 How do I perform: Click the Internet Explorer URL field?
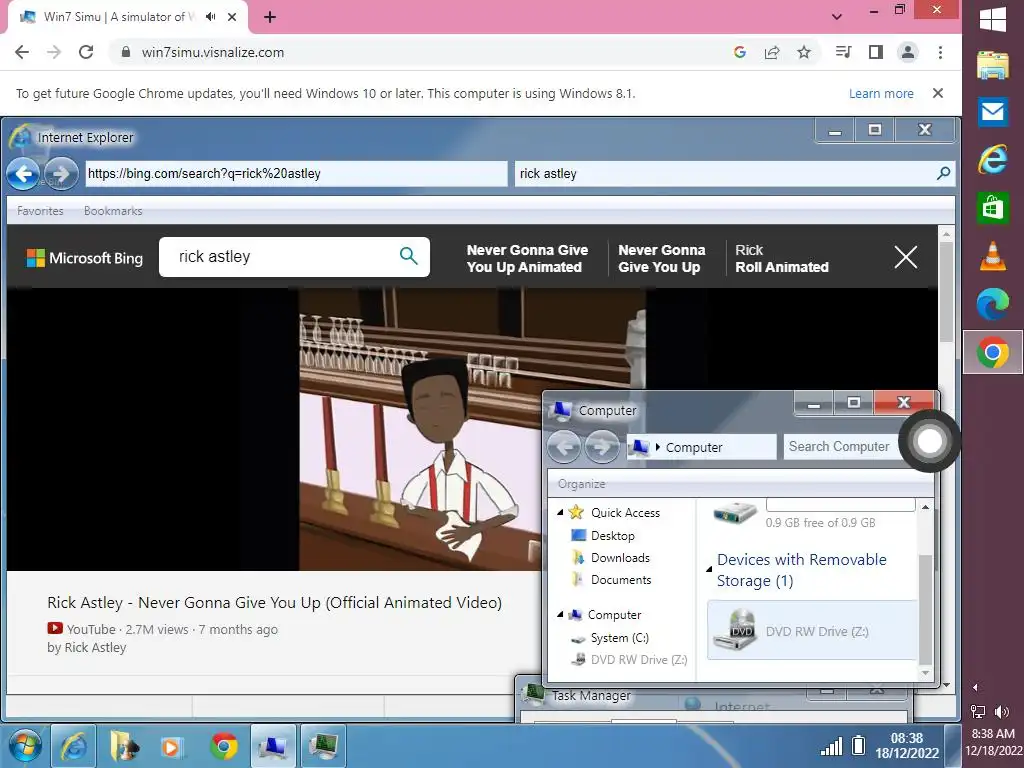[296, 174]
